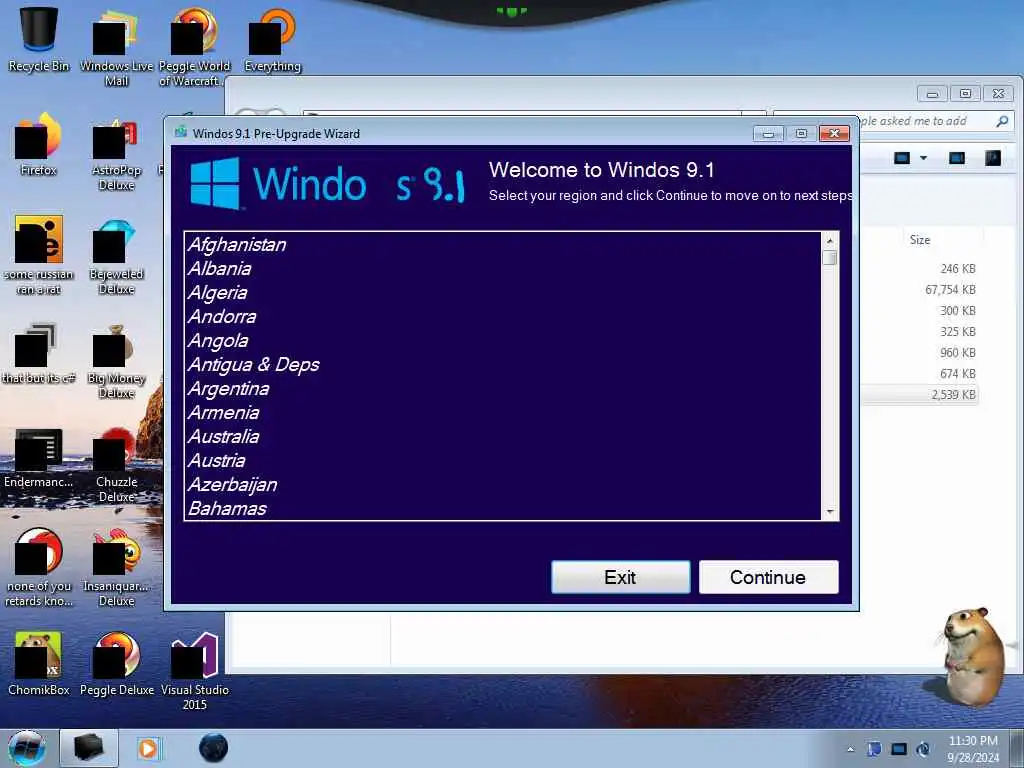The height and width of the screenshot is (768, 1024).
Task: Click the Explorer help icon
Action: (x=993, y=158)
